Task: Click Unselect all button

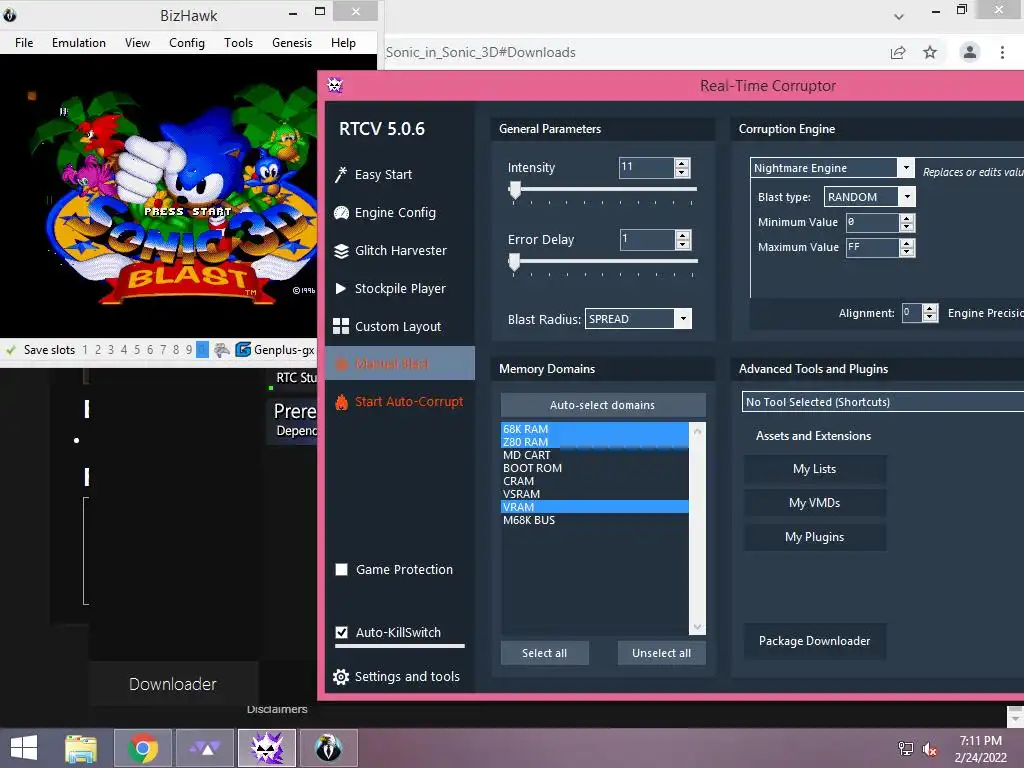Action: point(662,653)
